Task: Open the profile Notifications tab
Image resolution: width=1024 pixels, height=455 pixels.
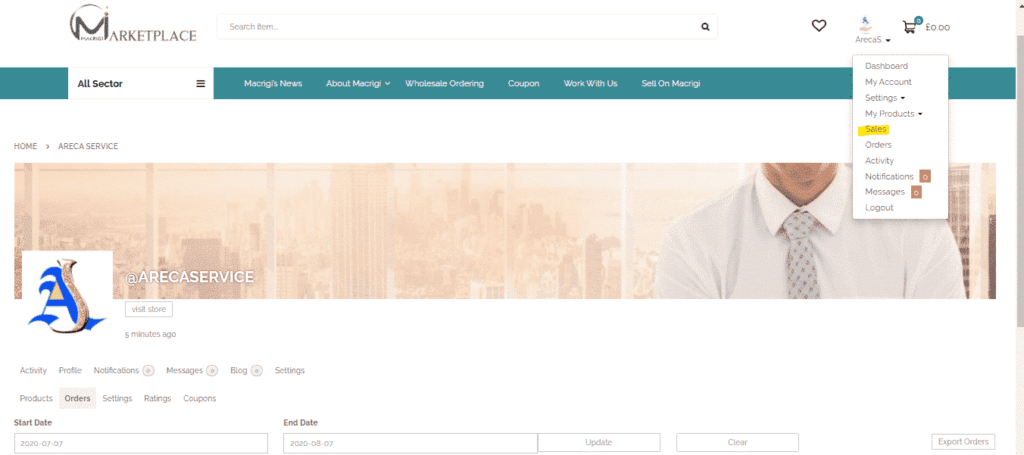Action: pos(116,371)
